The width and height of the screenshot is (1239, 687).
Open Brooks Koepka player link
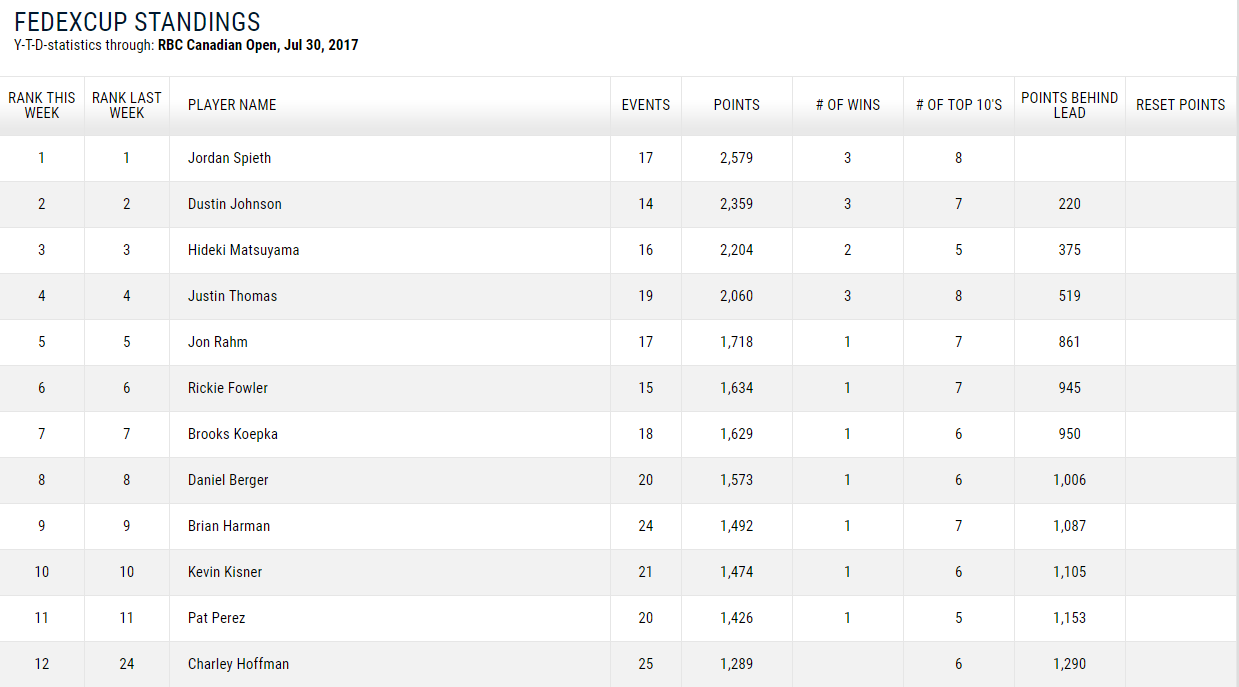232,434
